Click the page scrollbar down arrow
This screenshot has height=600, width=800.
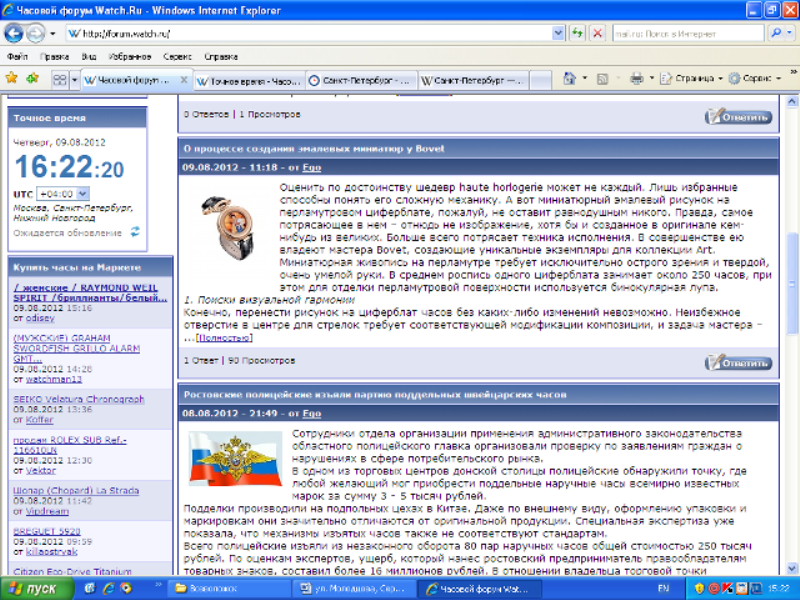(792, 568)
